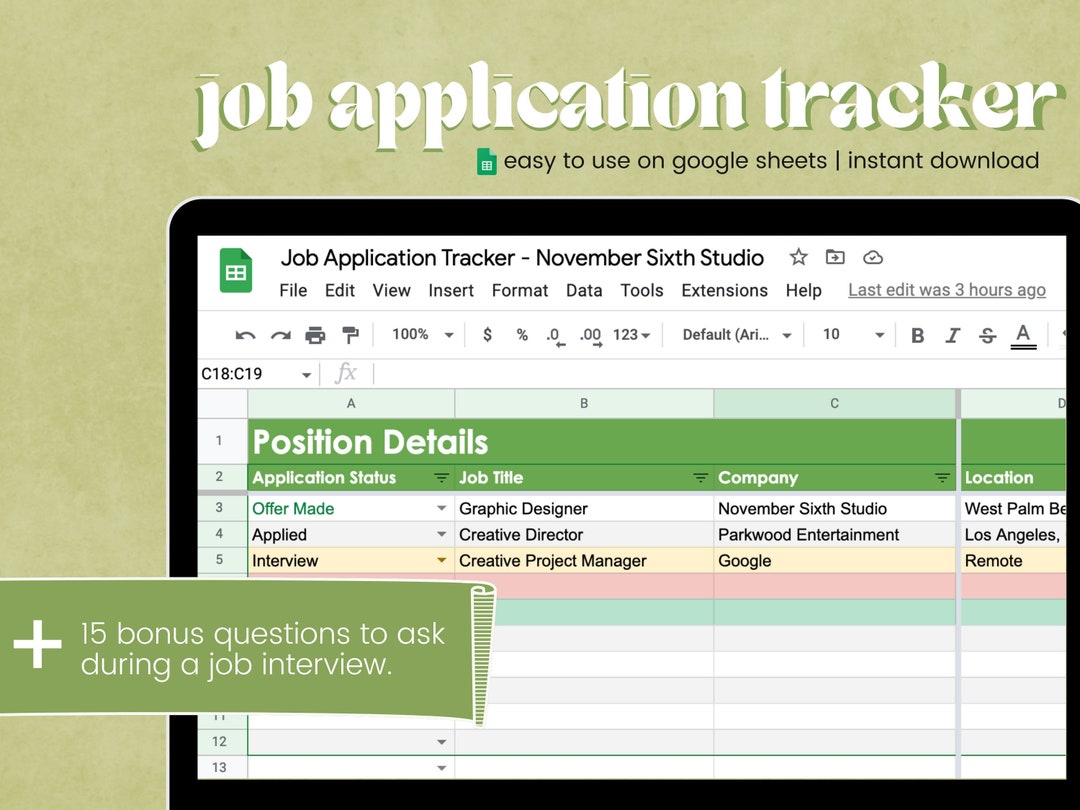Select the 'Remote' location cell

[1013, 561]
